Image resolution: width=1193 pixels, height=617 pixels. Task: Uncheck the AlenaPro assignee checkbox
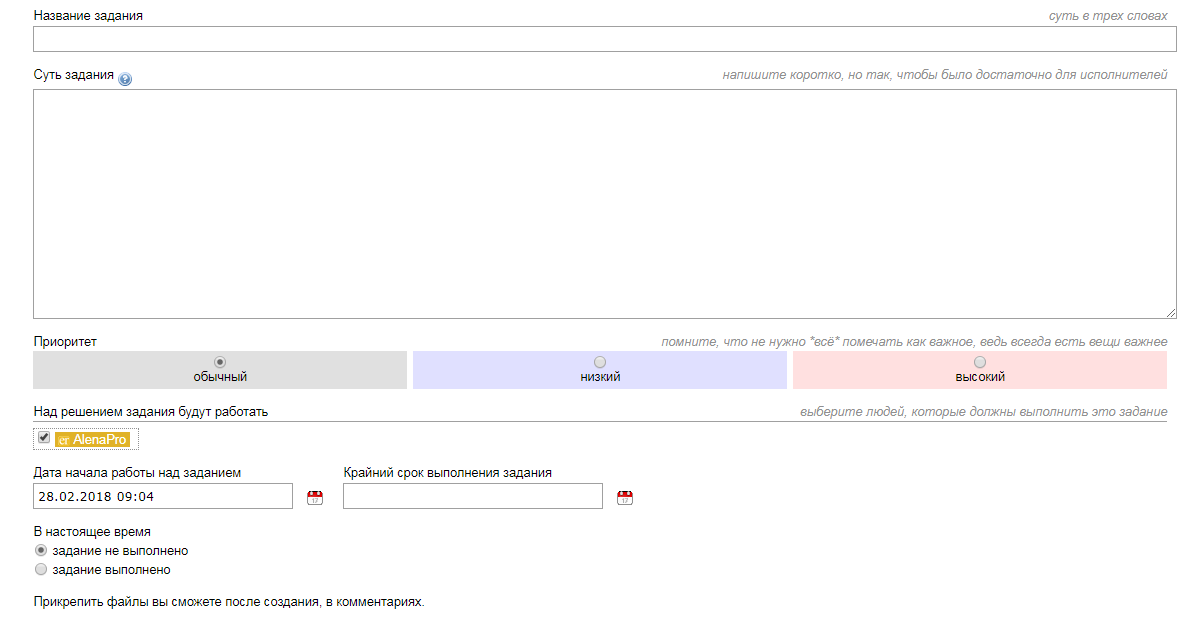pyautogui.click(x=44, y=437)
